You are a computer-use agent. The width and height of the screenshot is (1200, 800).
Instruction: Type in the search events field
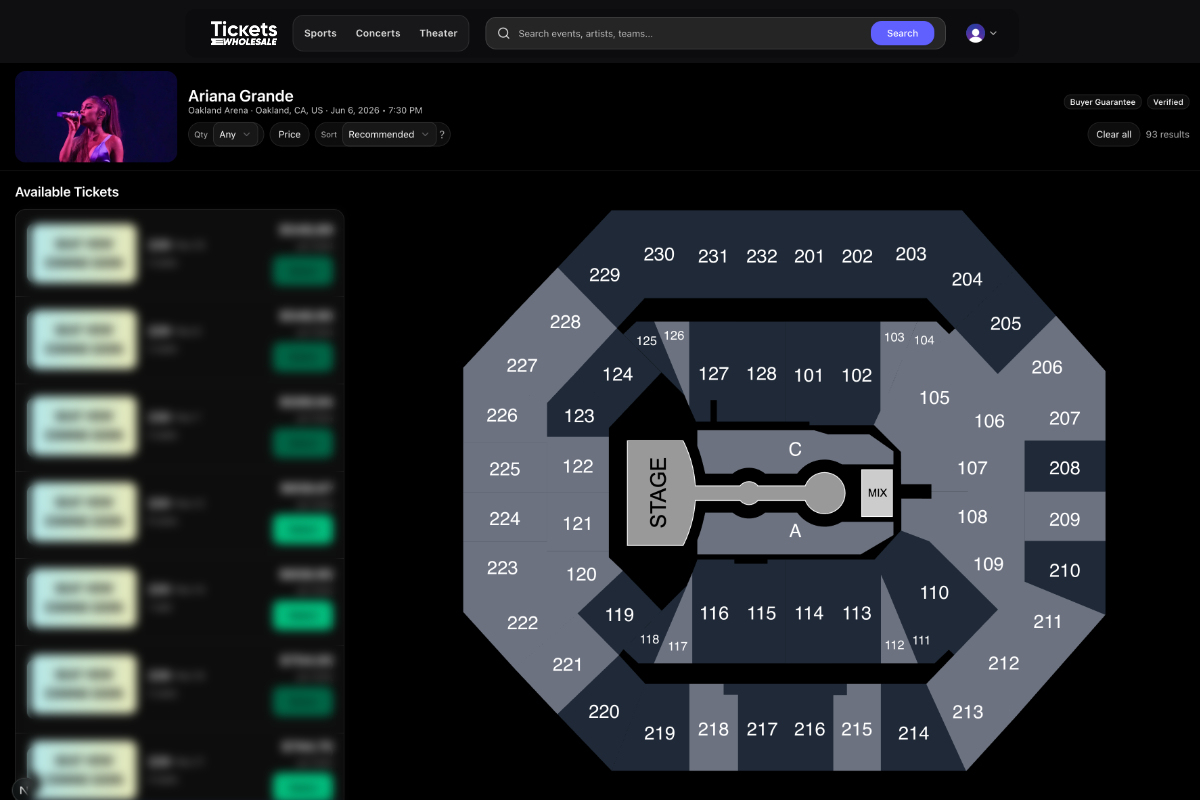(690, 33)
